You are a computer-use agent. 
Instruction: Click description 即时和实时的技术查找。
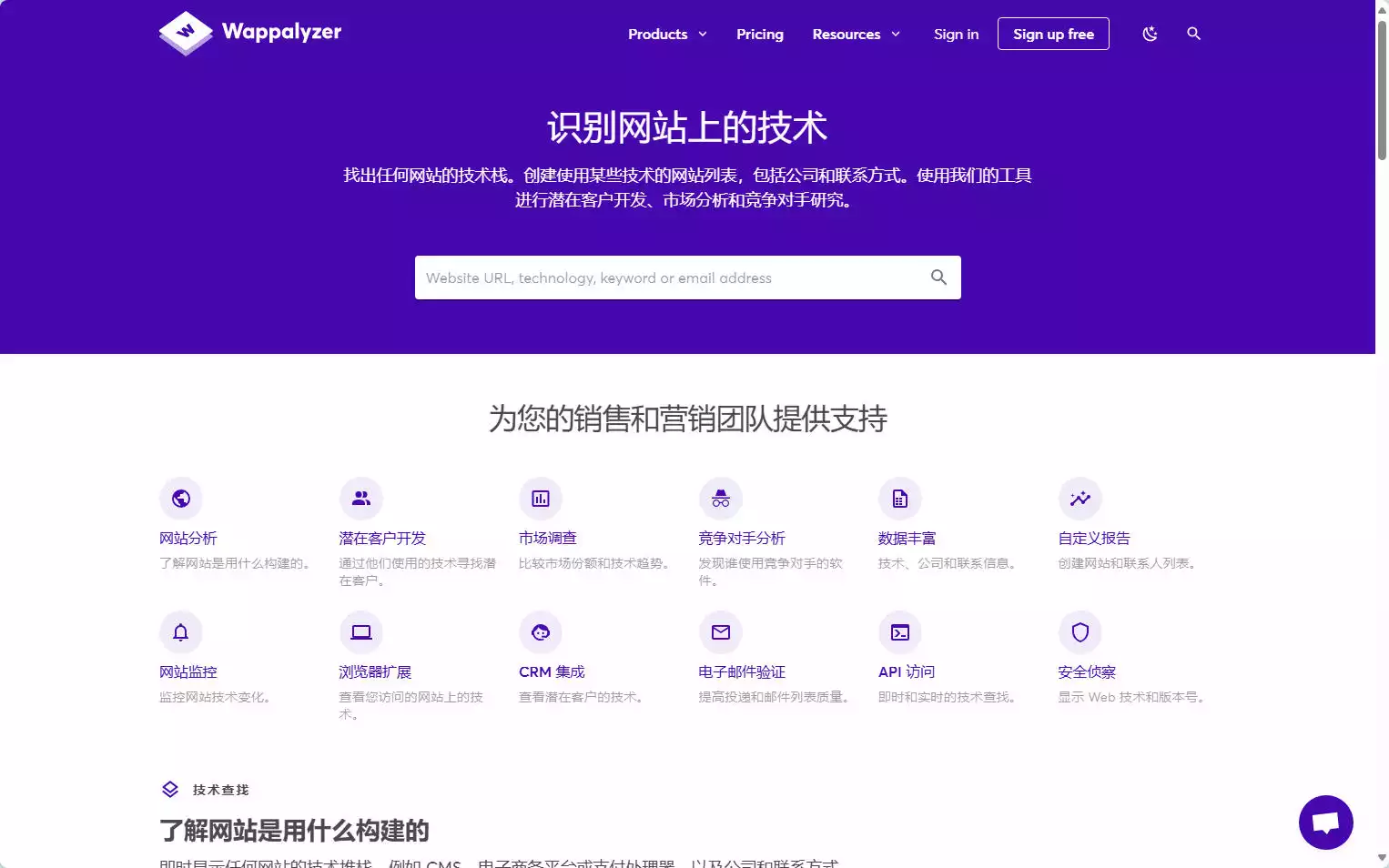click(949, 697)
